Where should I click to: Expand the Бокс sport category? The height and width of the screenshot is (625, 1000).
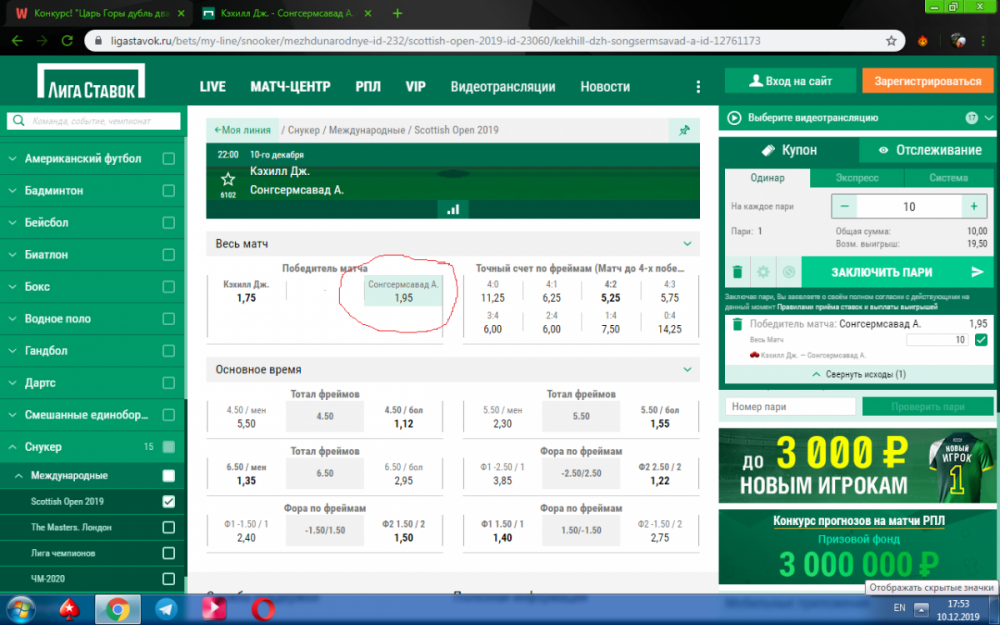click(13, 286)
